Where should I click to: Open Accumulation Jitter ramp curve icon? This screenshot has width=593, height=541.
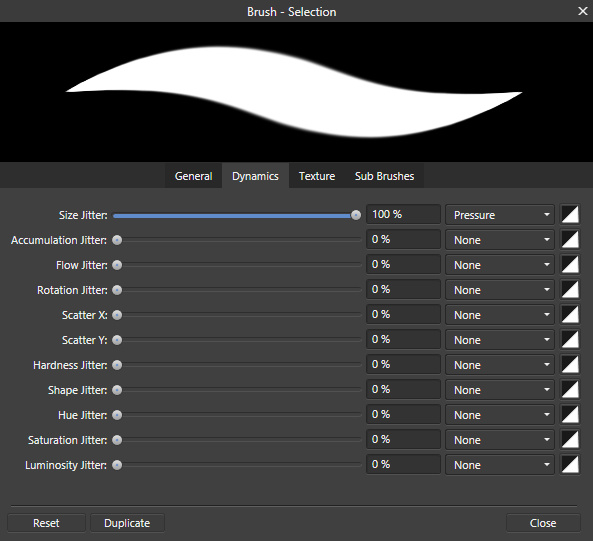pyautogui.click(x=570, y=240)
